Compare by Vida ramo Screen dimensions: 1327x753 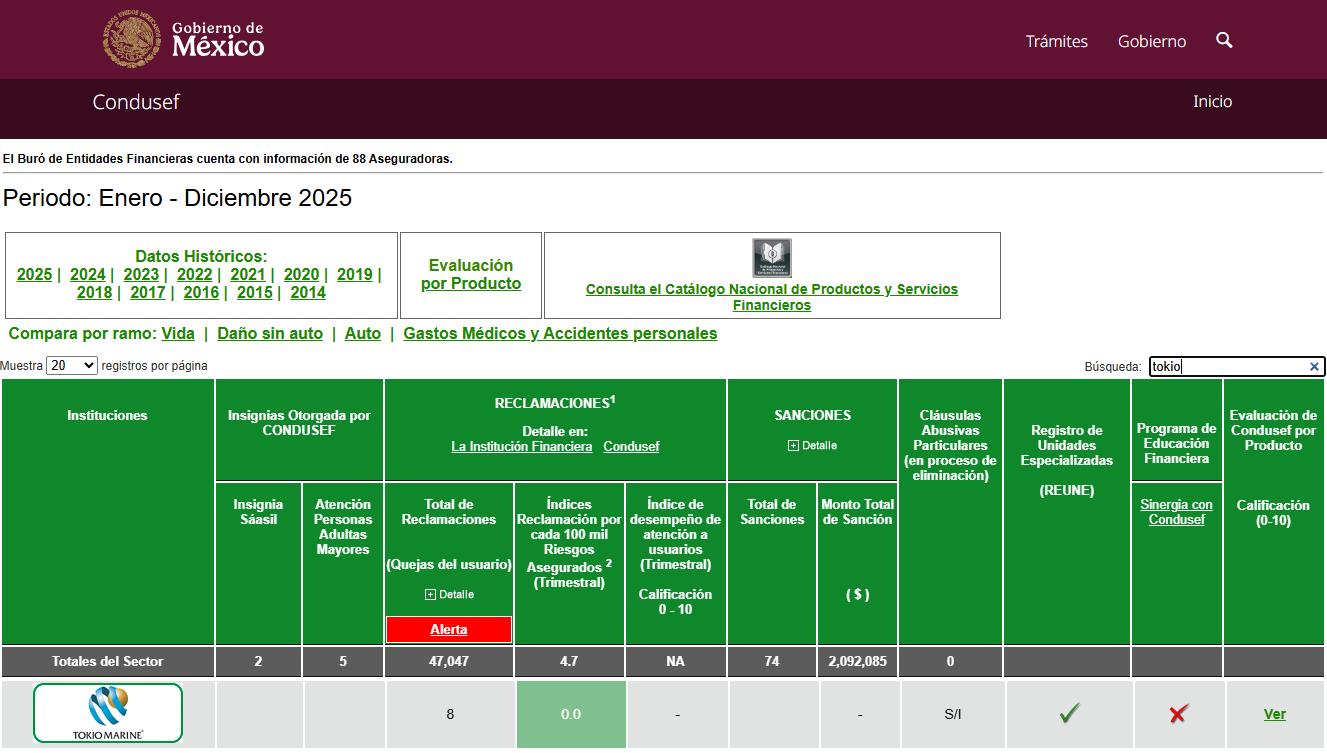coord(178,334)
